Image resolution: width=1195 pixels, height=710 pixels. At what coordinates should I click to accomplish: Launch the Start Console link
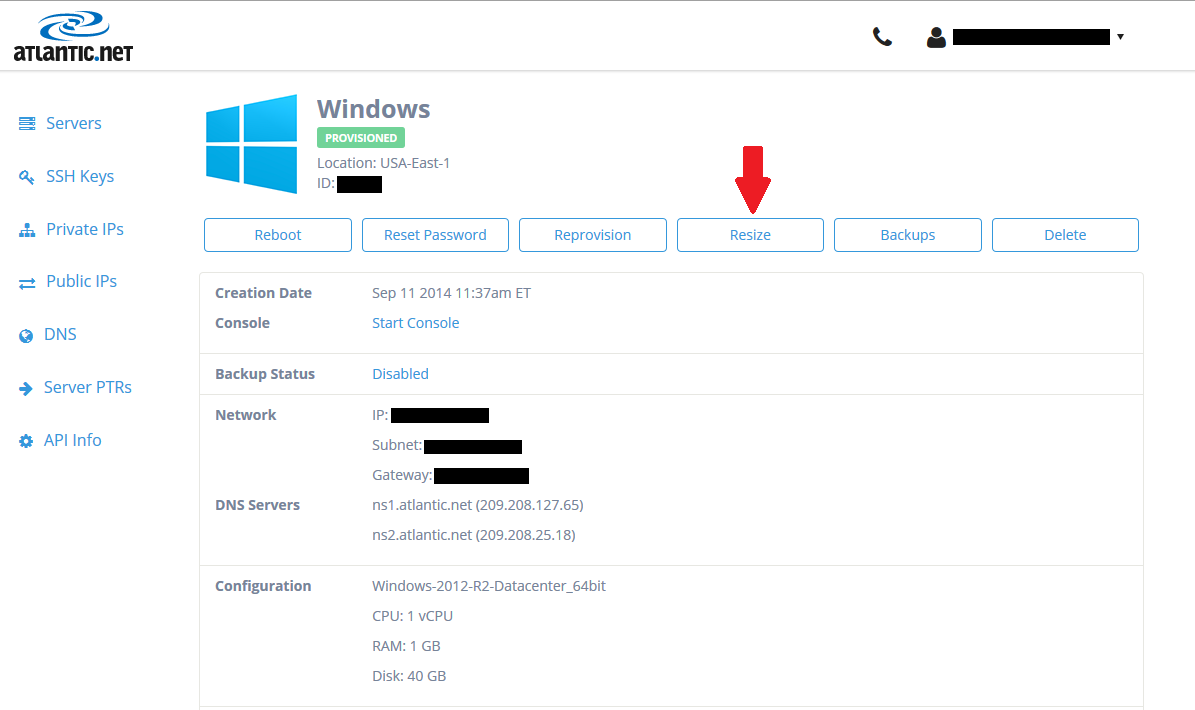415,323
